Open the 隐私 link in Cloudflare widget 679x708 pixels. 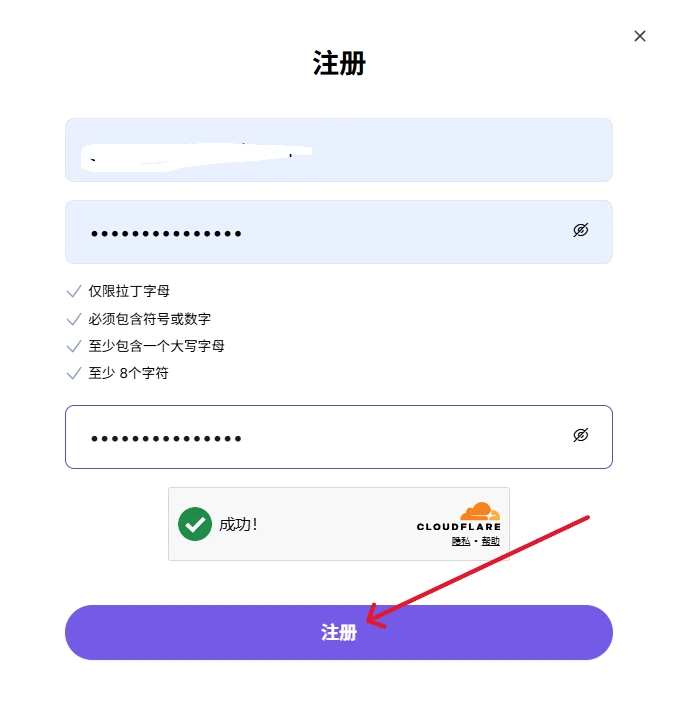[461, 541]
